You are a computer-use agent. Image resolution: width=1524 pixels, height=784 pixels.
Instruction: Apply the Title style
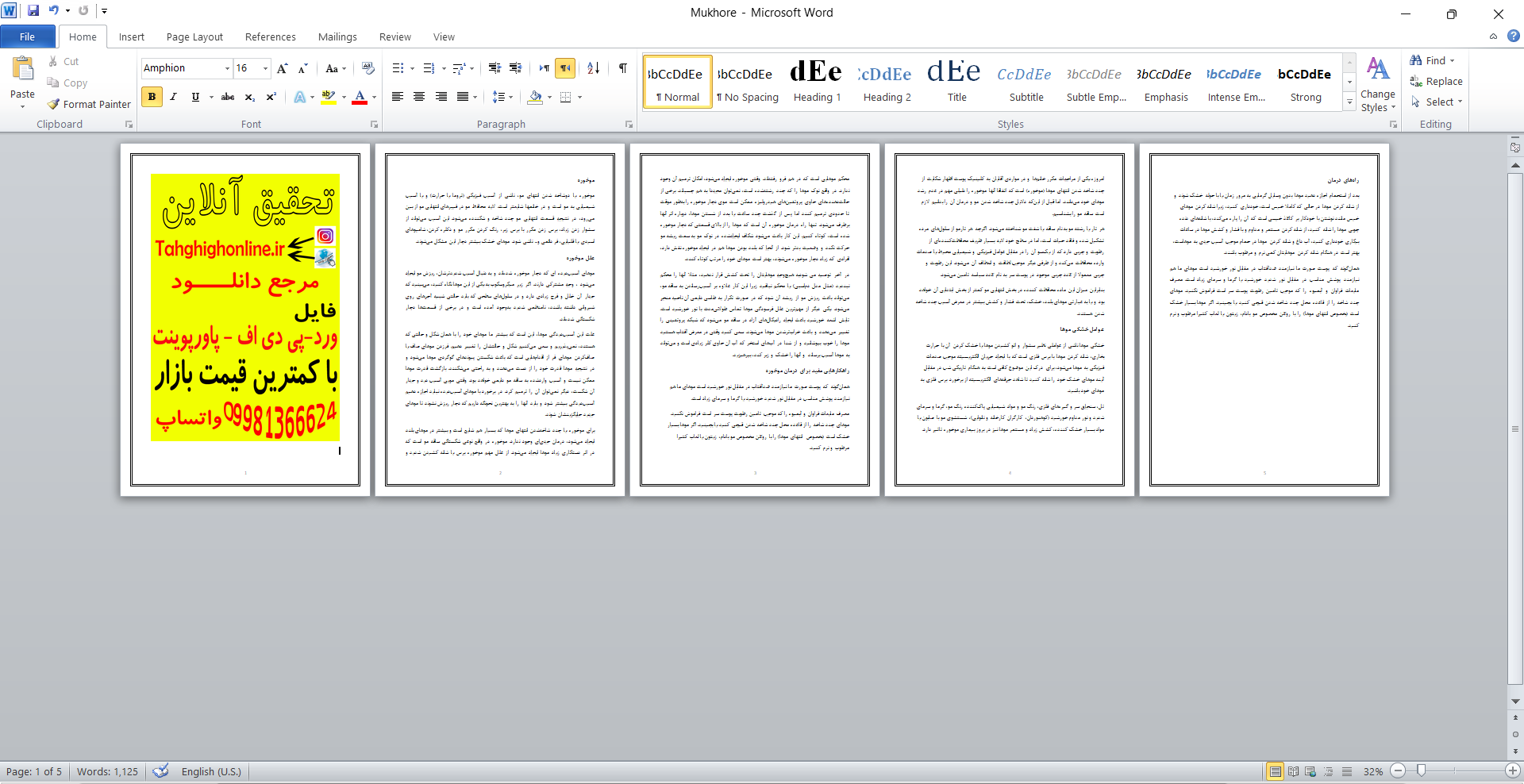[956, 81]
